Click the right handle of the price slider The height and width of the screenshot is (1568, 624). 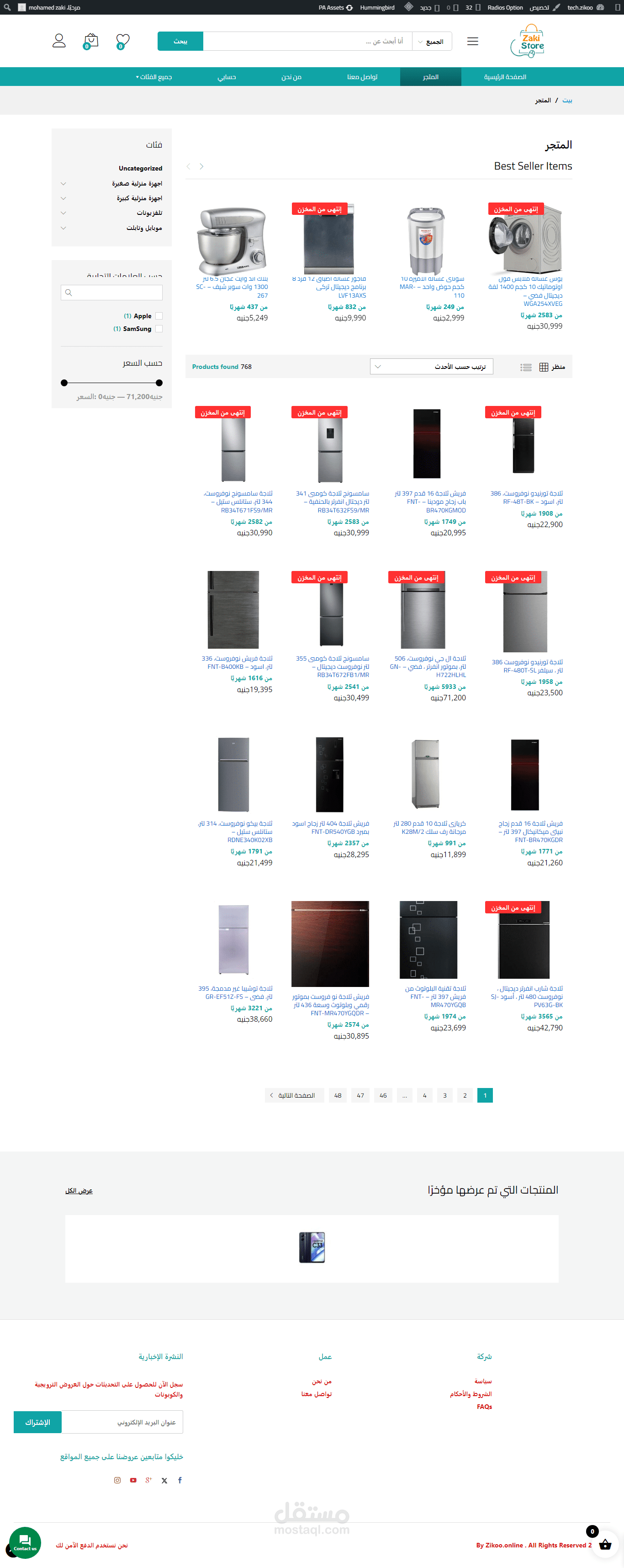click(159, 383)
